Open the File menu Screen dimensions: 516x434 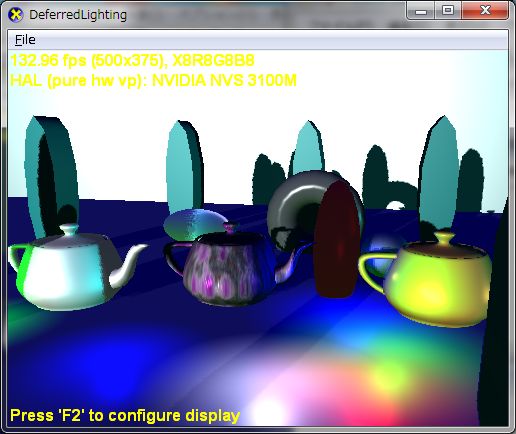[x=25, y=40]
